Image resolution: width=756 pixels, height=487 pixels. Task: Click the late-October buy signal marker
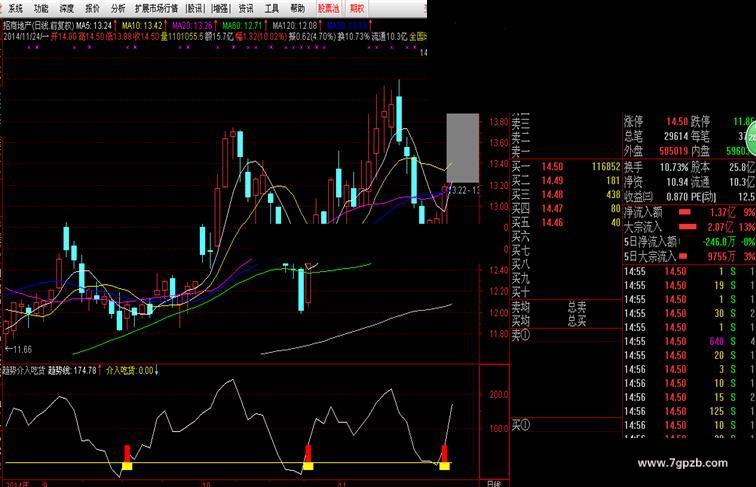[308, 457]
